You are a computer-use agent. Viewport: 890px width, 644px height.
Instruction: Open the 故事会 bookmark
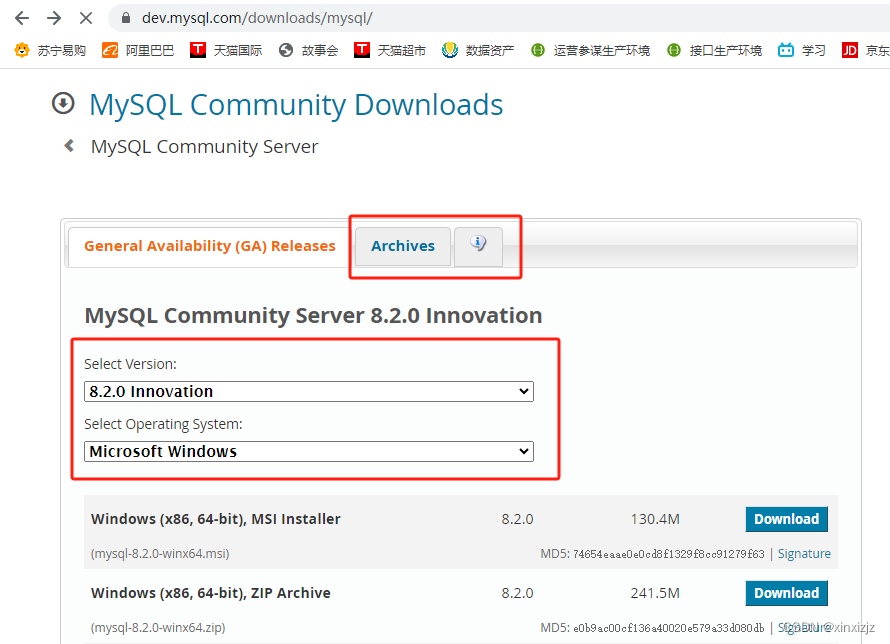pos(308,50)
